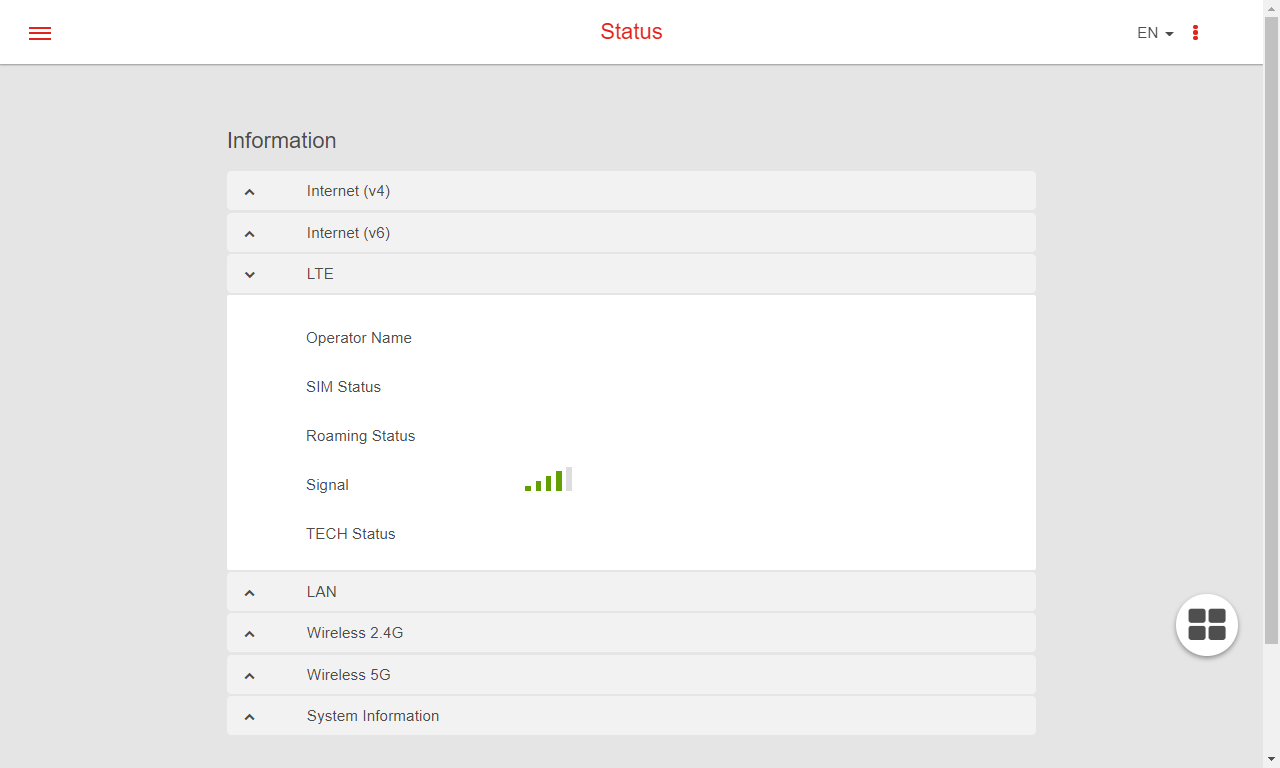Collapse the LTE section with its chevron
The width and height of the screenshot is (1280, 768).
pyautogui.click(x=250, y=275)
